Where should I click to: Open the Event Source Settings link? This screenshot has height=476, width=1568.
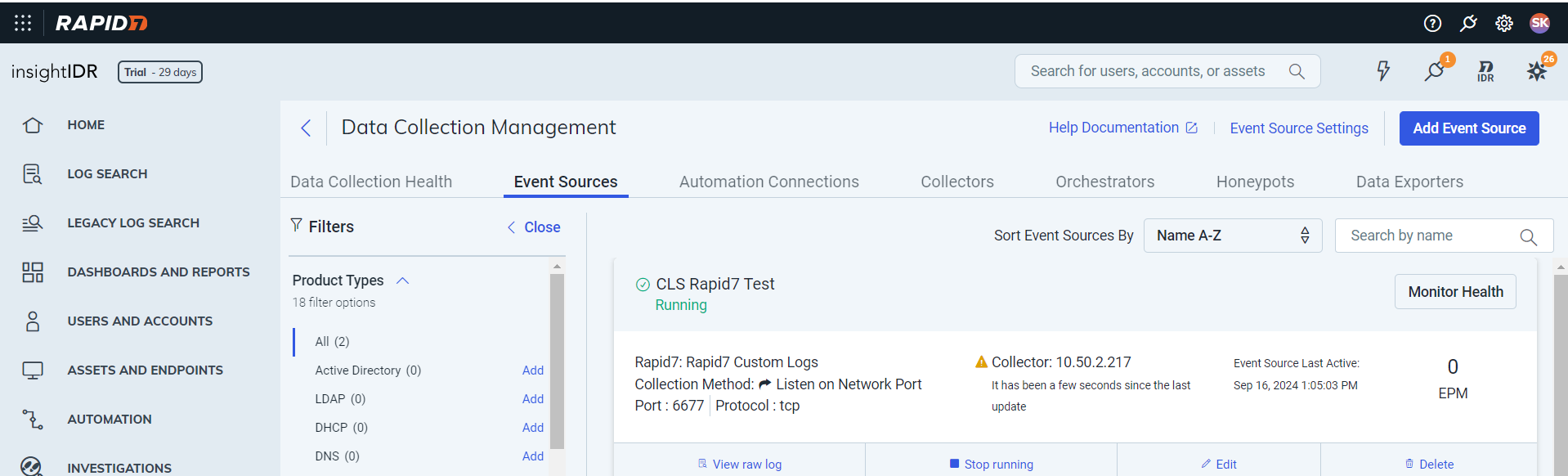coord(1299,128)
